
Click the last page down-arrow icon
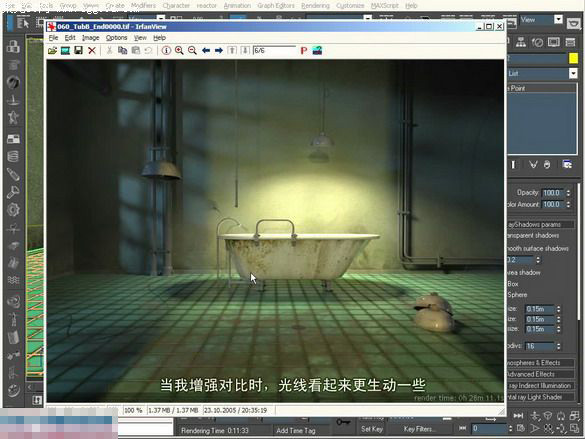(x=245, y=50)
